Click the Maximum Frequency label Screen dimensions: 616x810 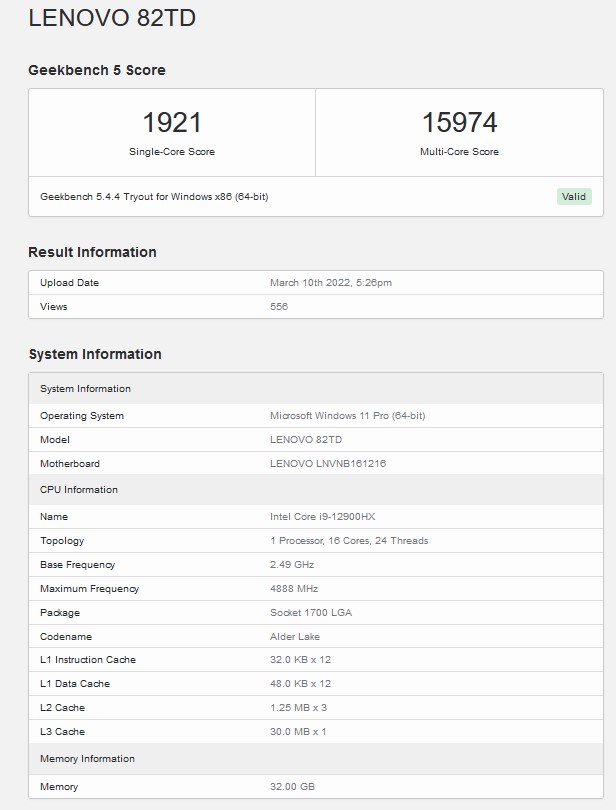[x=89, y=589]
